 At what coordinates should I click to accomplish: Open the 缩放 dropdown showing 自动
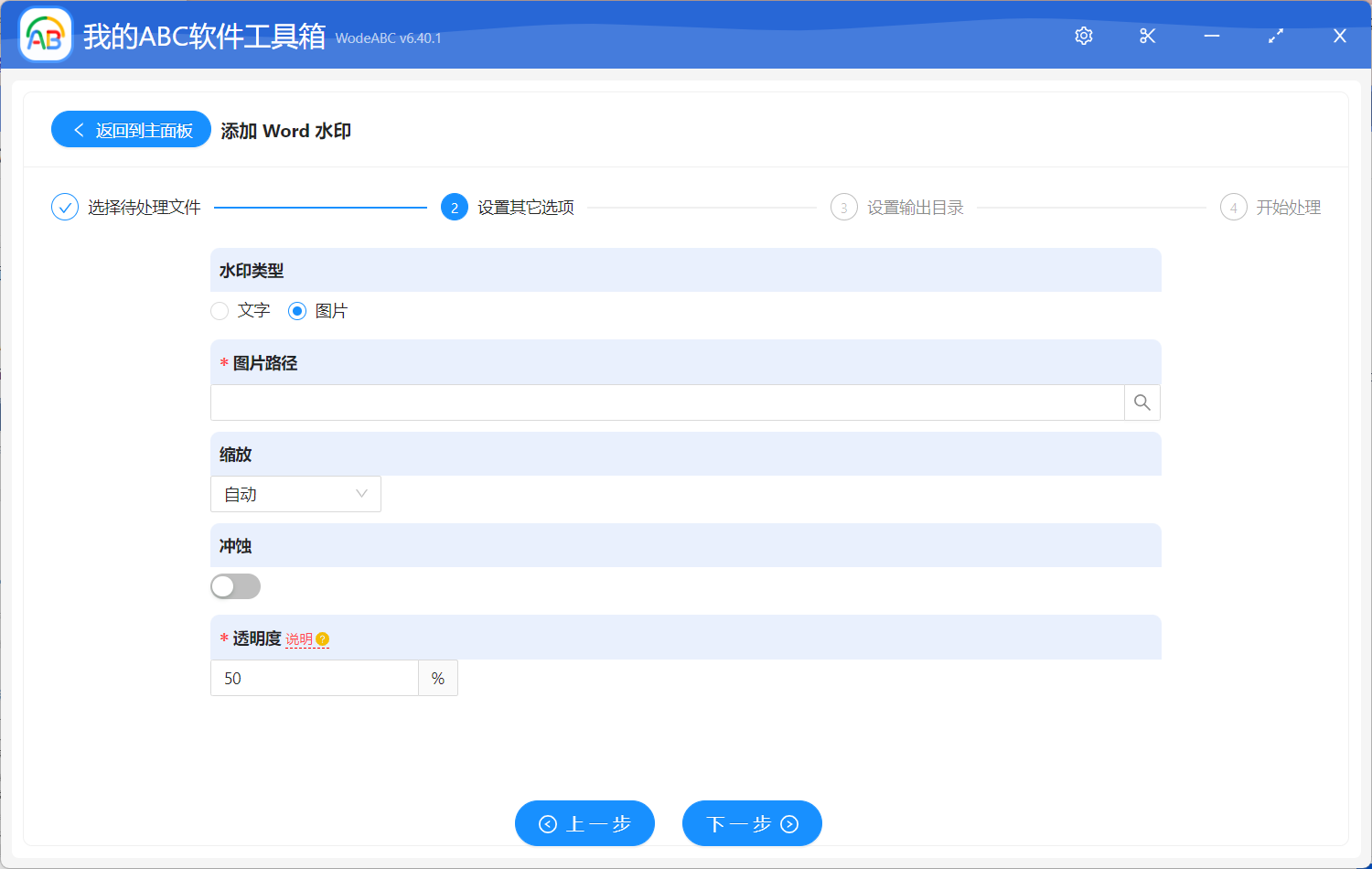click(x=295, y=494)
